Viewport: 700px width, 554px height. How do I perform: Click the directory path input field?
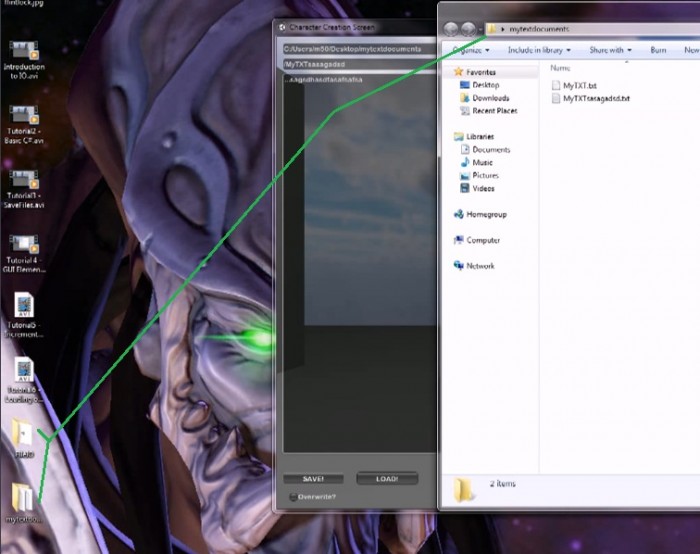[x=360, y=49]
